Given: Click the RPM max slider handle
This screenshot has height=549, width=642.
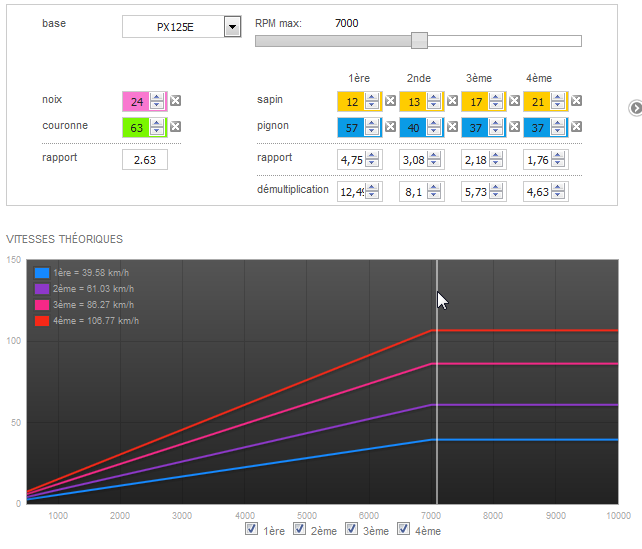Looking at the screenshot, I should (x=419, y=41).
